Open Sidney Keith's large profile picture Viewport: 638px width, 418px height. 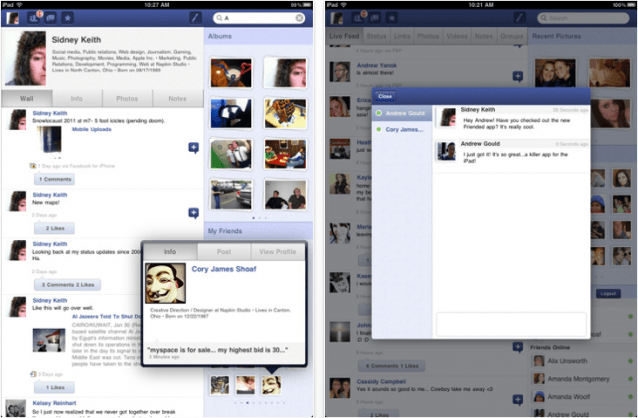25,58
